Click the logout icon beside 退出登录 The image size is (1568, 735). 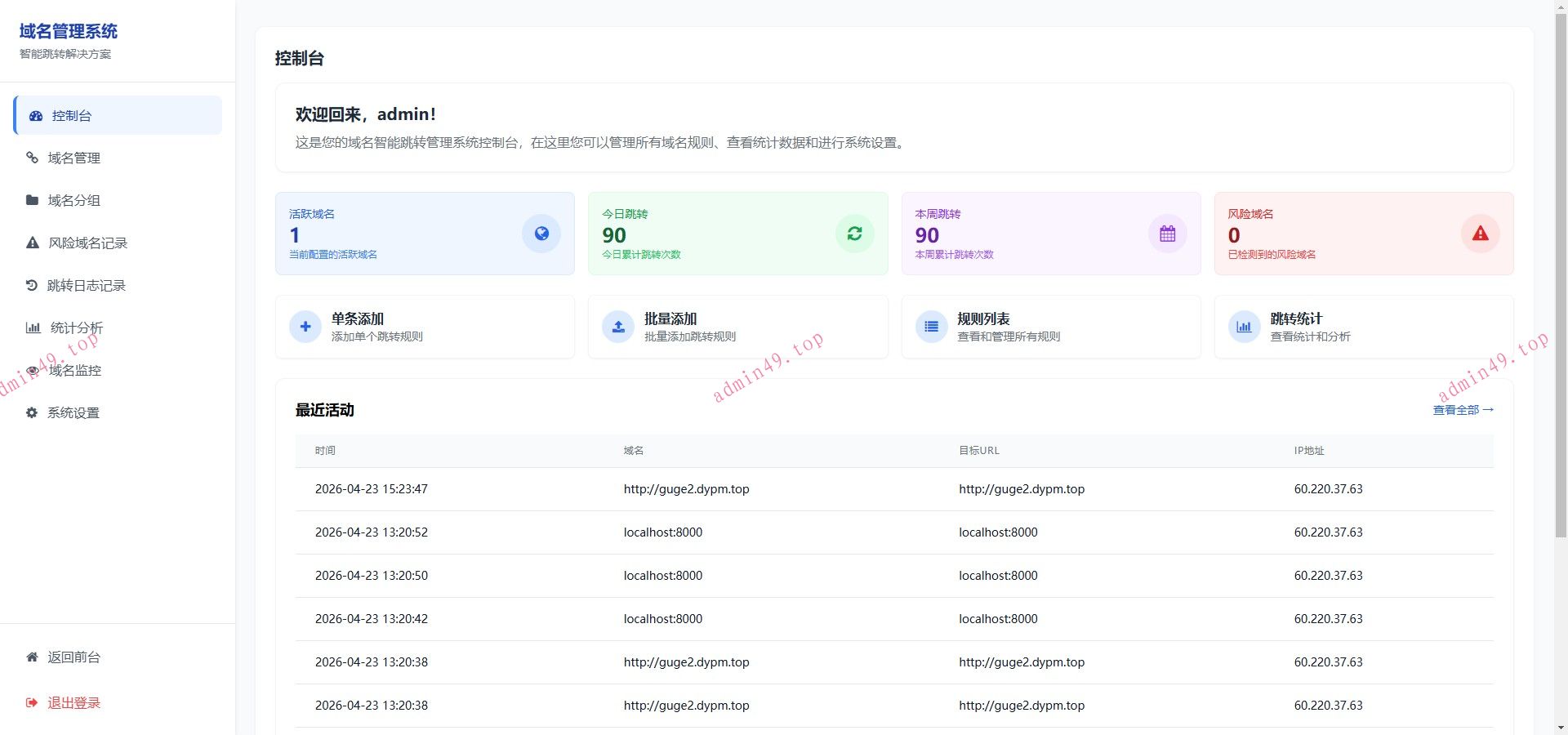tap(32, 702)
